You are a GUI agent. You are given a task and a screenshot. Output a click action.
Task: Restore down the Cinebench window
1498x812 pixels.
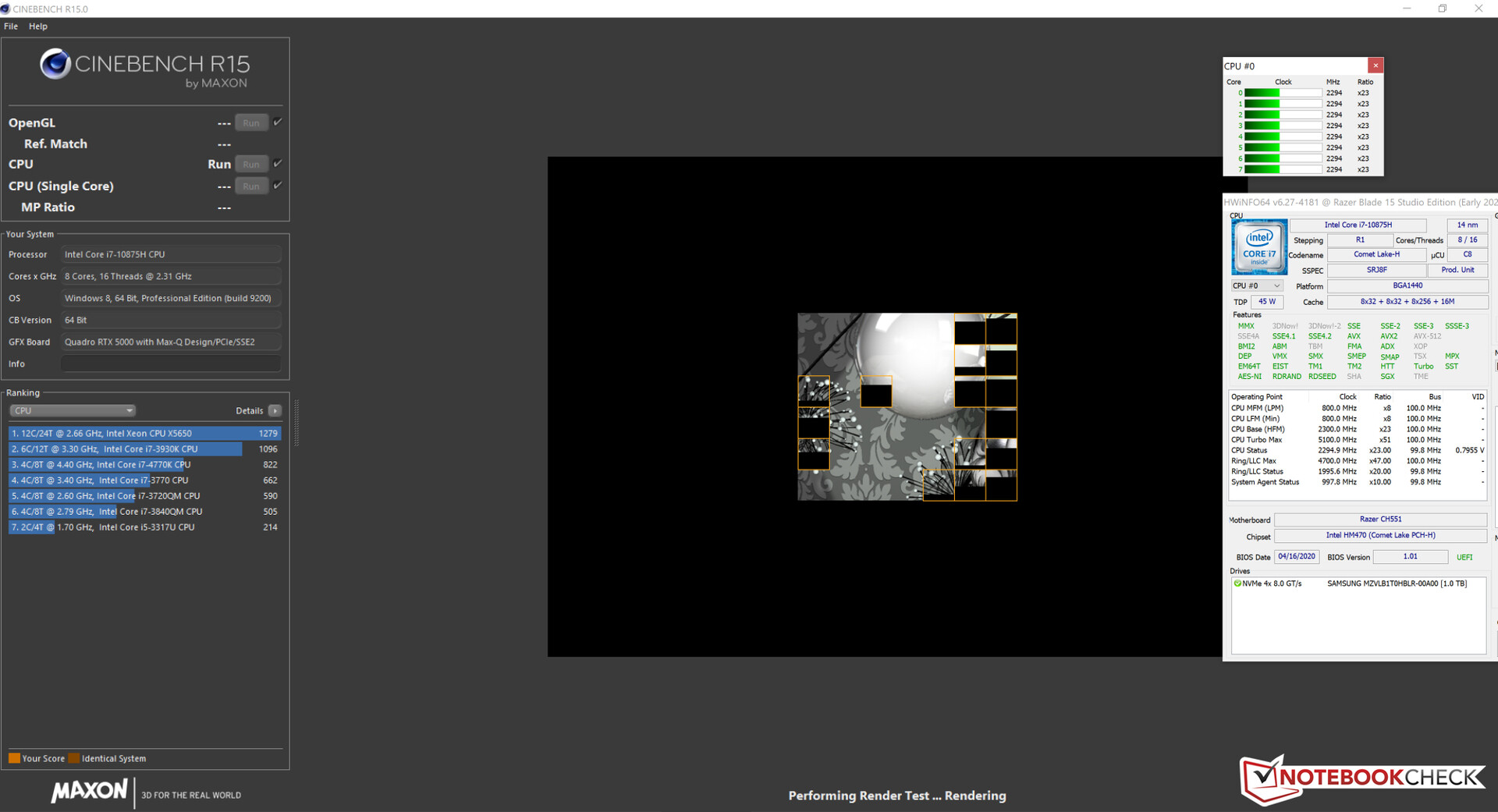pyautogui.click(x=1443, y=9)
